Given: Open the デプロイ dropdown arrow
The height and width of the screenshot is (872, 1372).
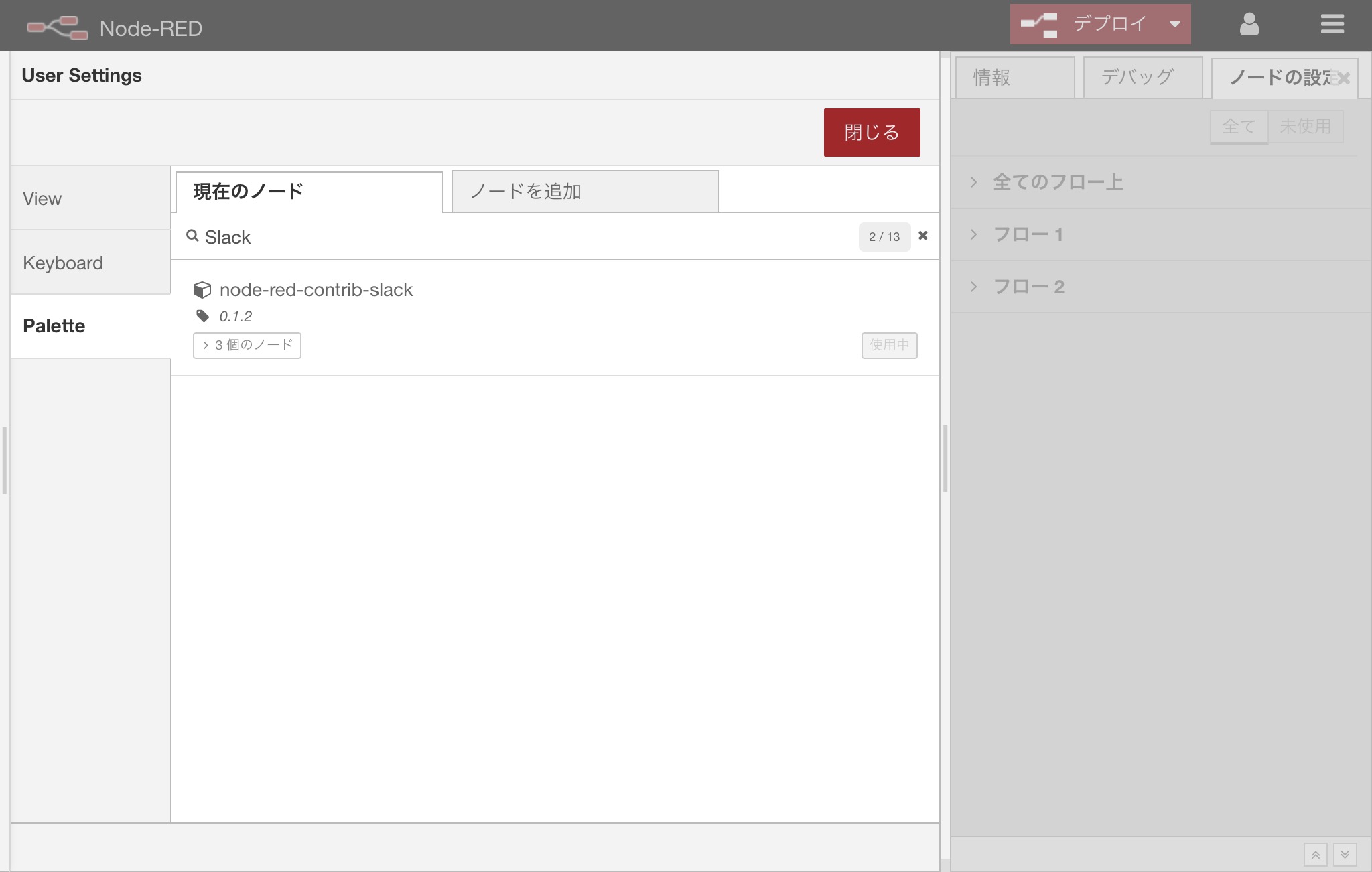Looking at the screenshot, I should [1175, 24].
